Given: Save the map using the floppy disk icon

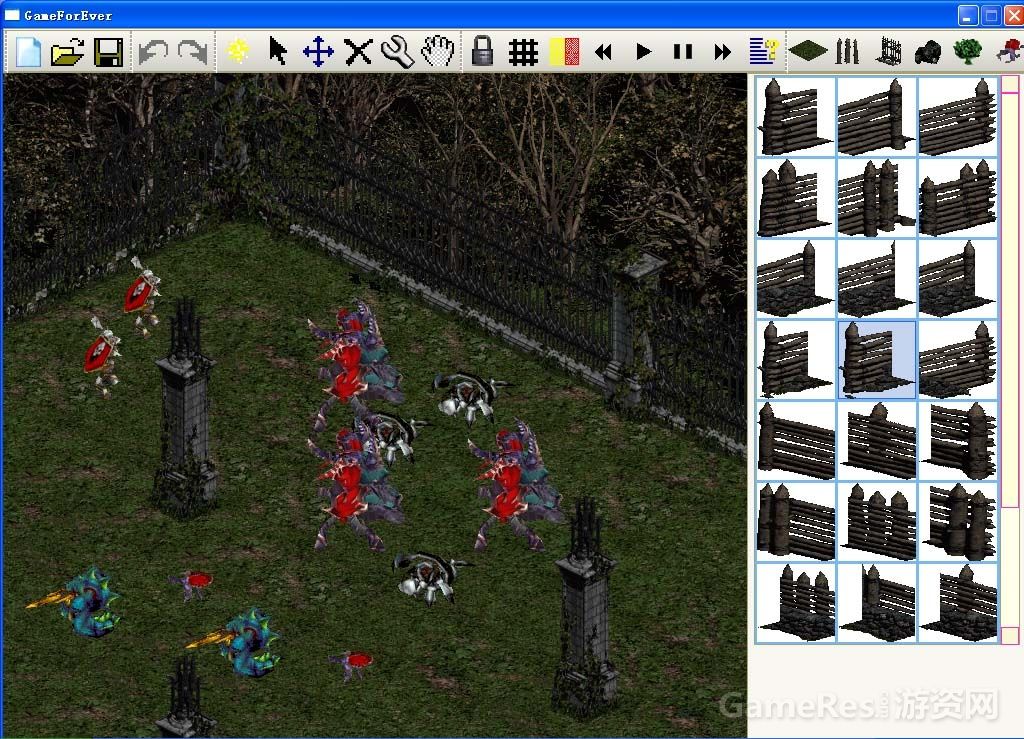Looking at the screenshot, I should [108, 51].
